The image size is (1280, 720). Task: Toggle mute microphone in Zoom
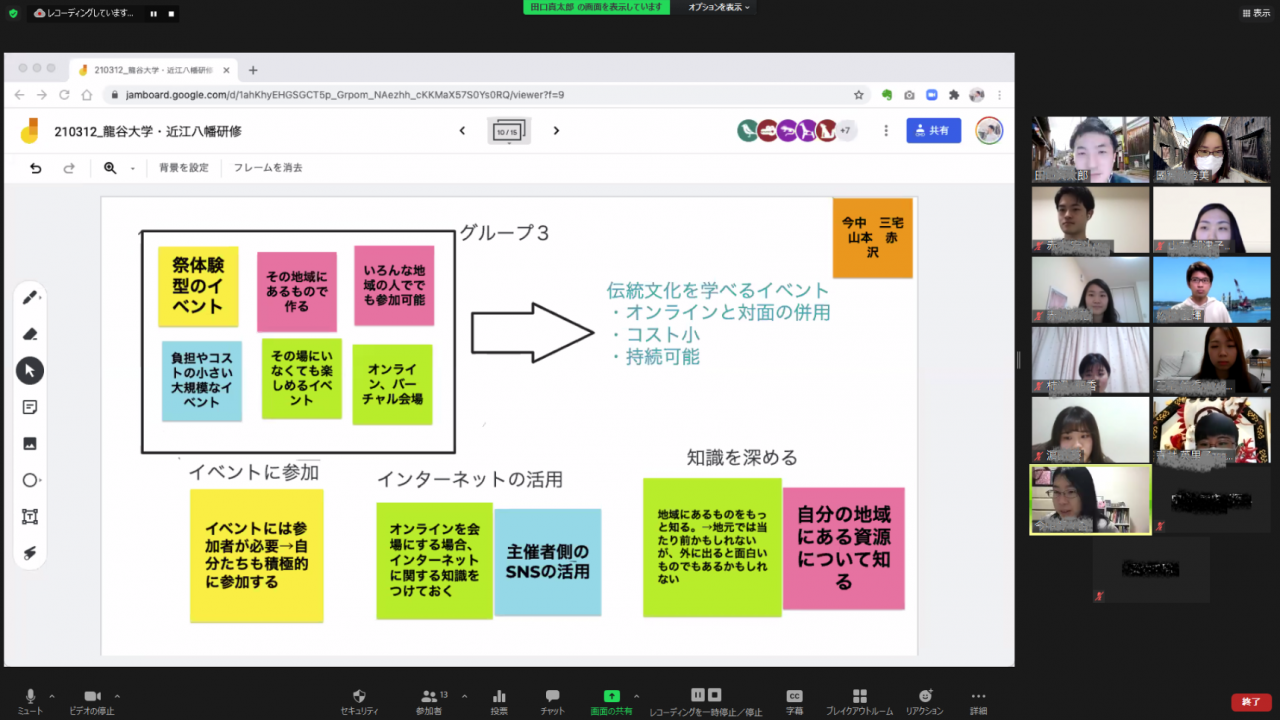[x=30, y=698]
